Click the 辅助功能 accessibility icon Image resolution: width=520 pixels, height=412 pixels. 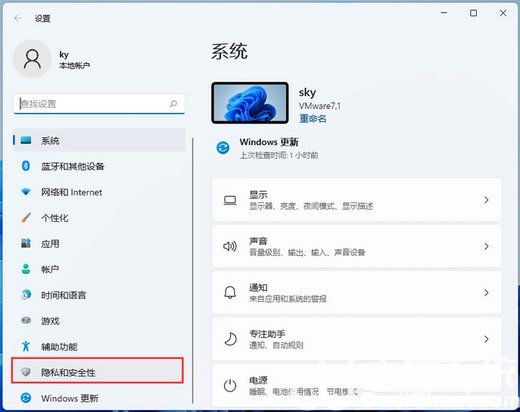click(x=26, y=346)
